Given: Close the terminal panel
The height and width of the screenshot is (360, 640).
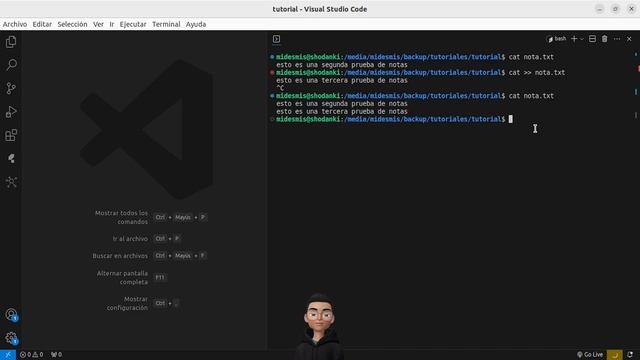Looking at the screenshot, I should pos(629,39).
